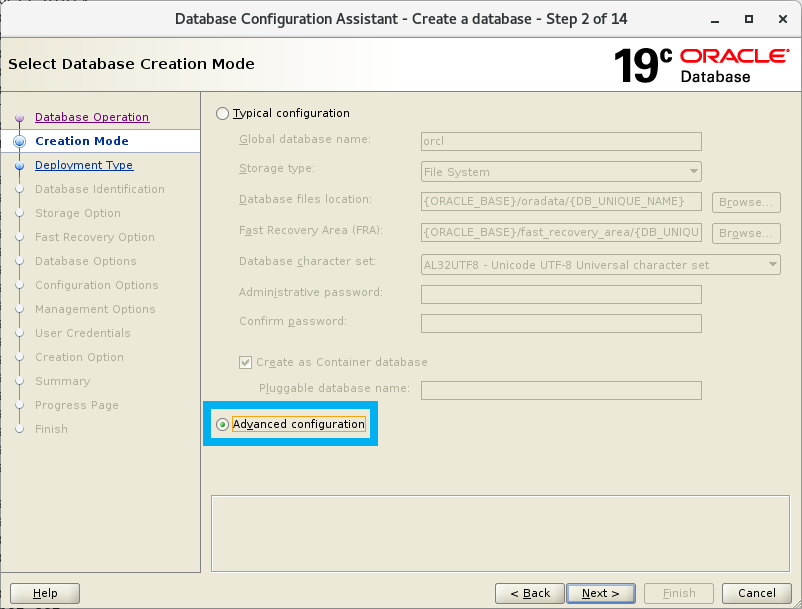Click the Administrative password field
Image resolution: width=802 pixels, height=609 pixels.
tap(561, 295)
